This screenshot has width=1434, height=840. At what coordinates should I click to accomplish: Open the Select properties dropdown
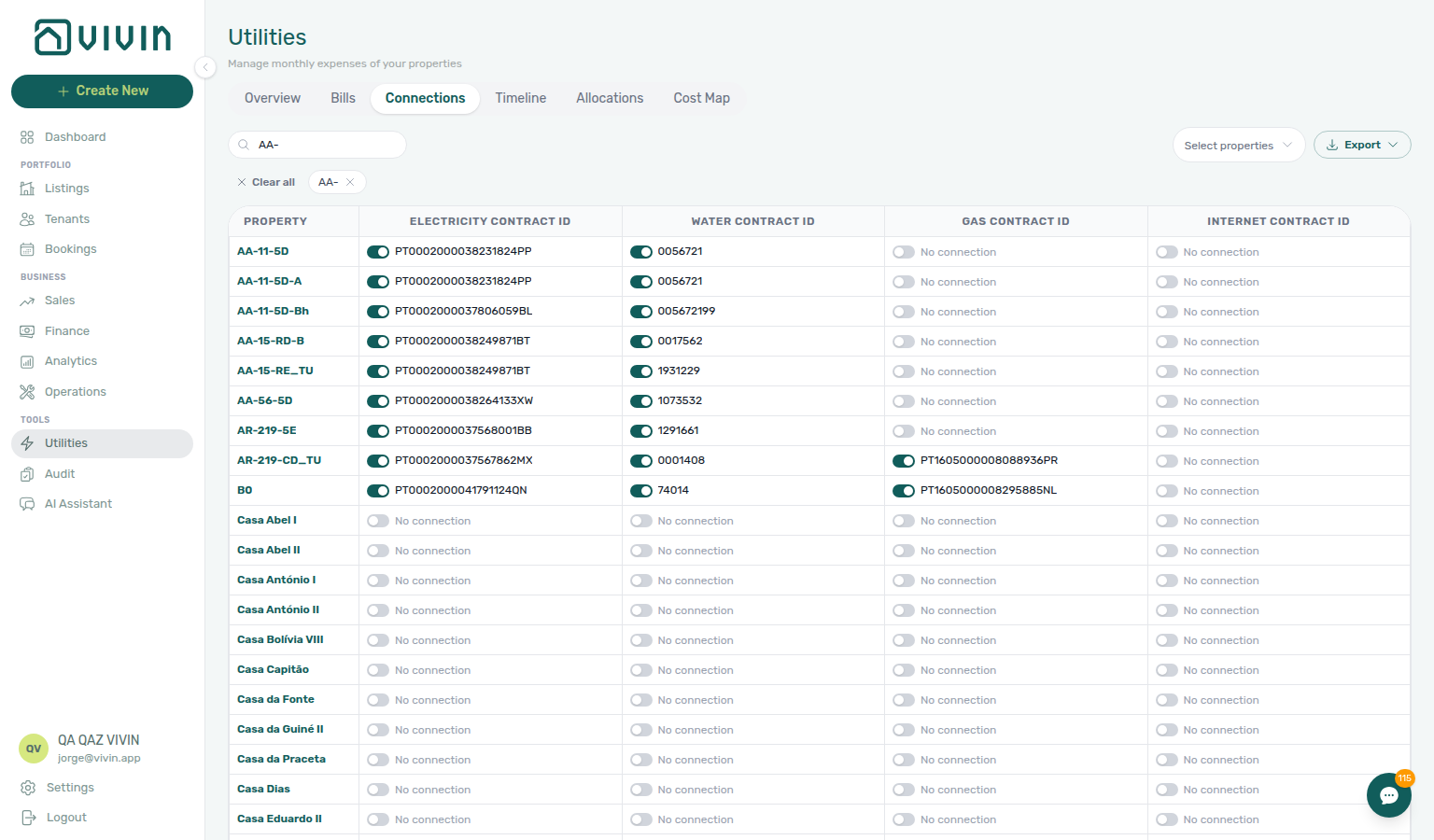coord(1239,145)
